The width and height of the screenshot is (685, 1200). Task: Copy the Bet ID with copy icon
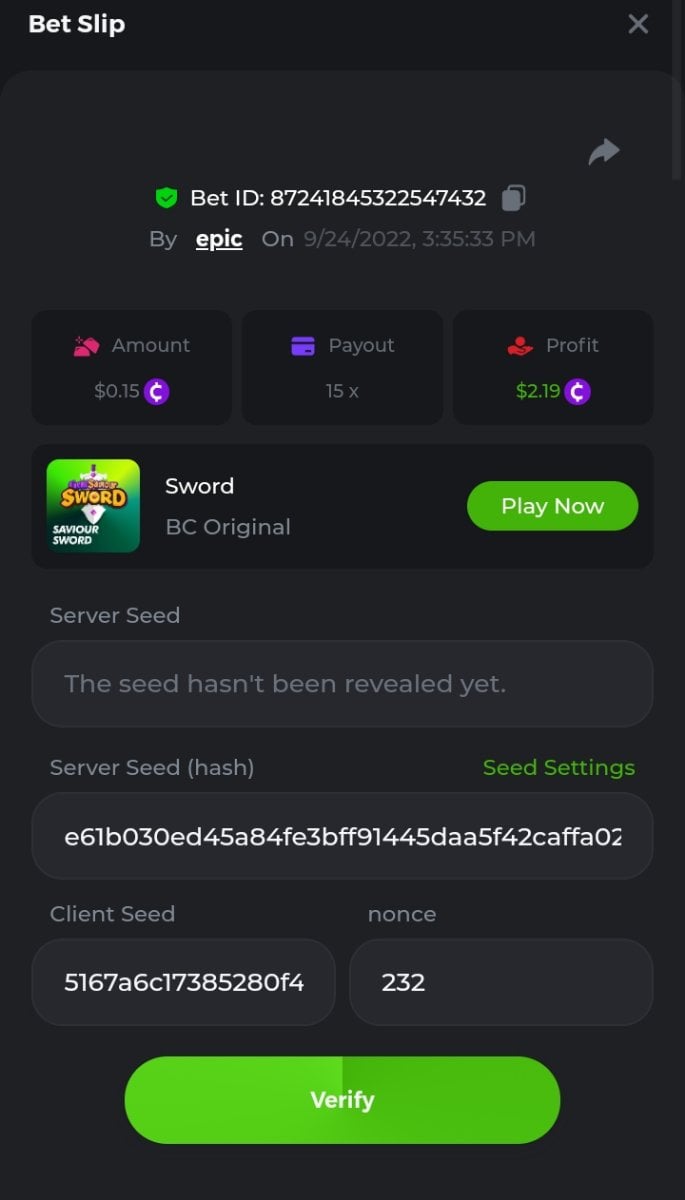tap(513, 198)
